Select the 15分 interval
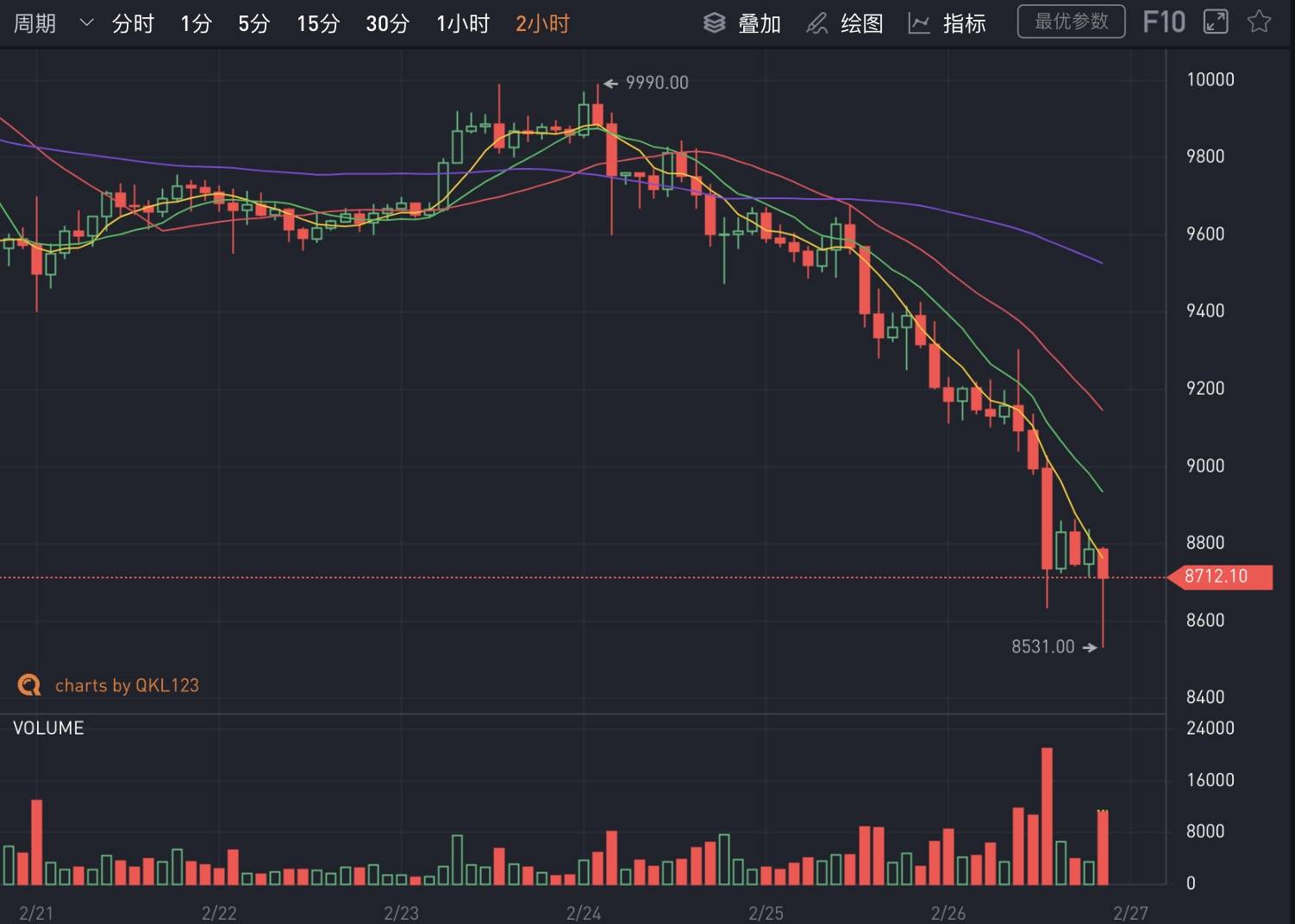 [x=318, y=23]
